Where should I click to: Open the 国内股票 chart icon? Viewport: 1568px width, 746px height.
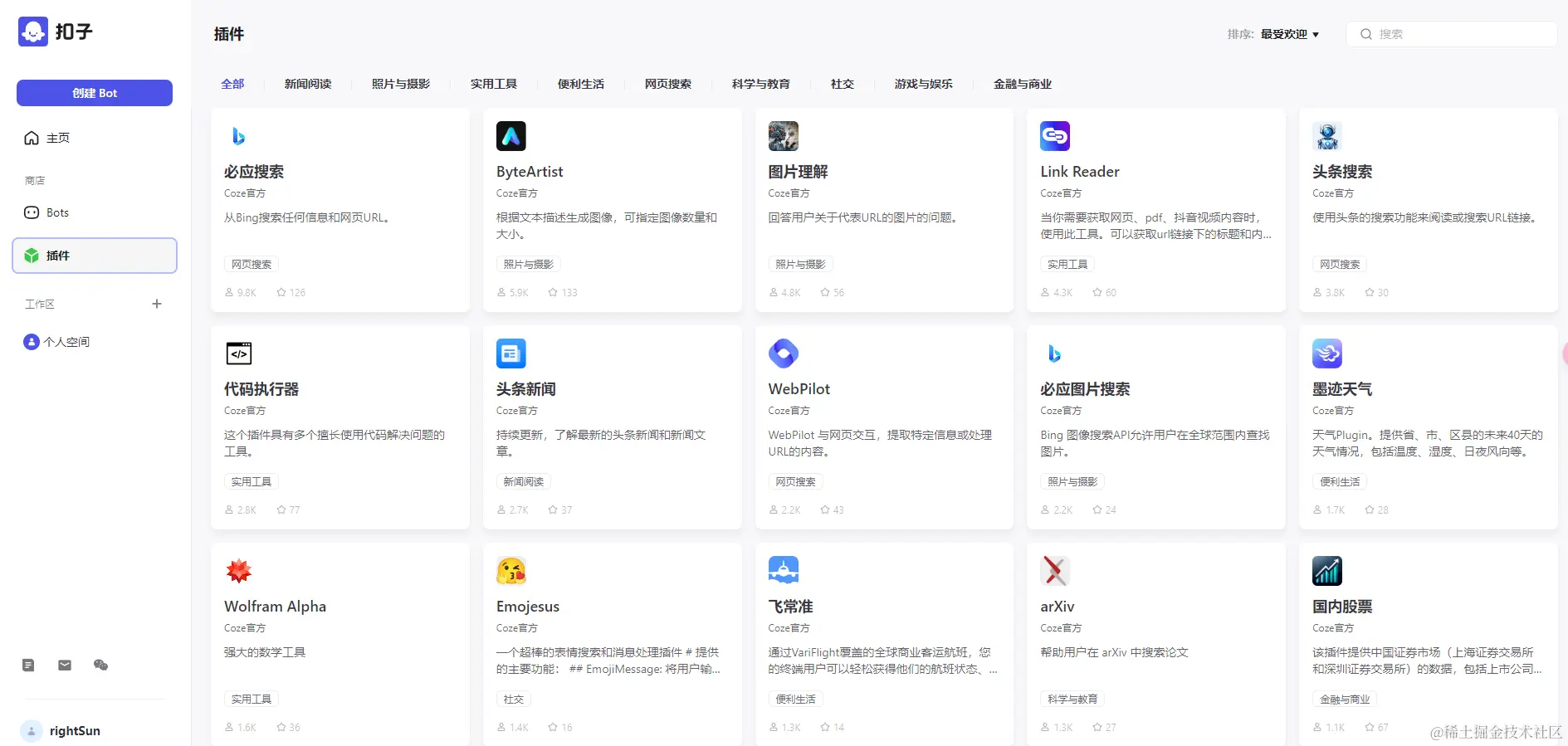click(x=1327, y=571)
